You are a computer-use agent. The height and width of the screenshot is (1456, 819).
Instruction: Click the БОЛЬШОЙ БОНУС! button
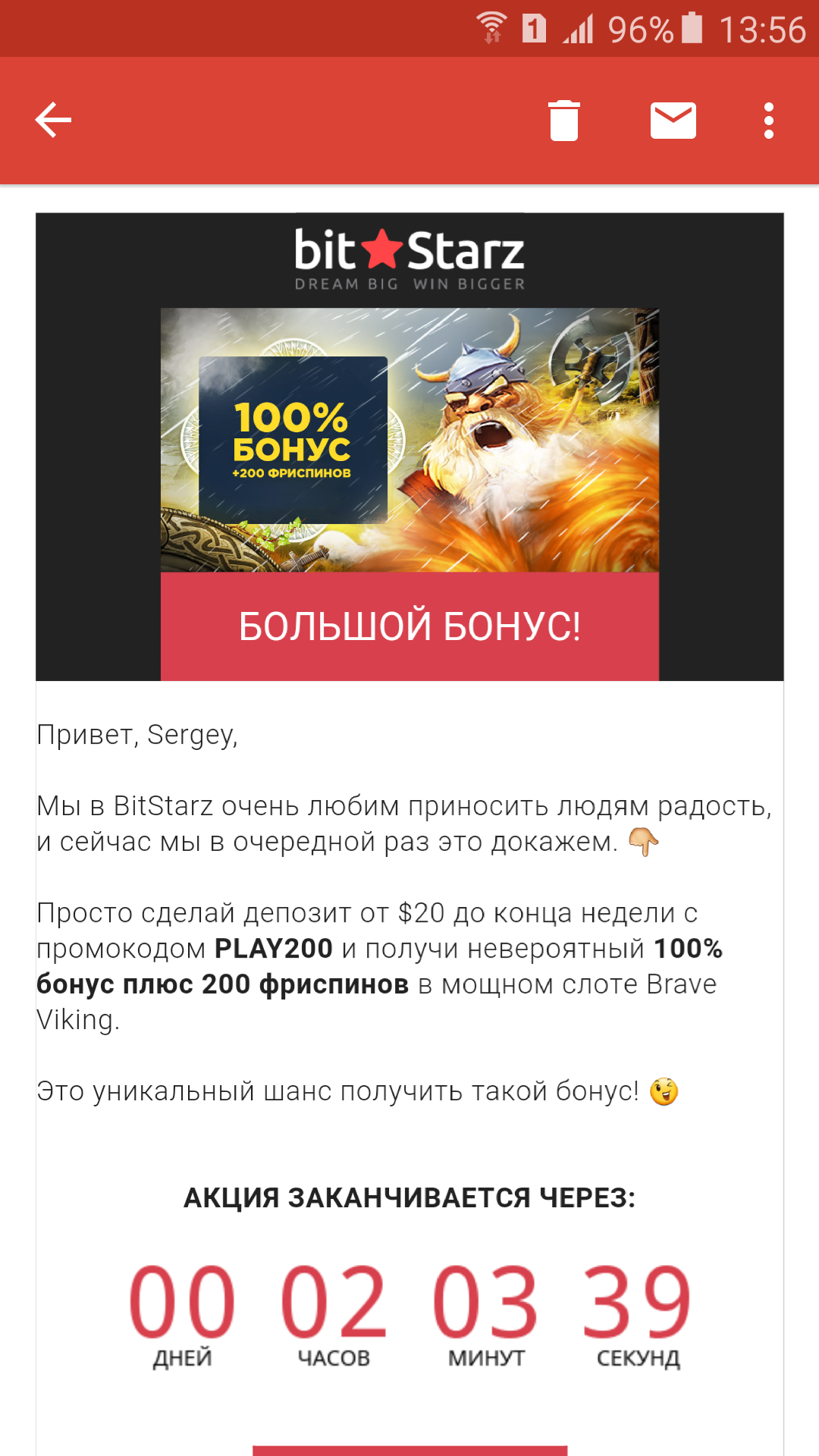click(x=409, y=626)
